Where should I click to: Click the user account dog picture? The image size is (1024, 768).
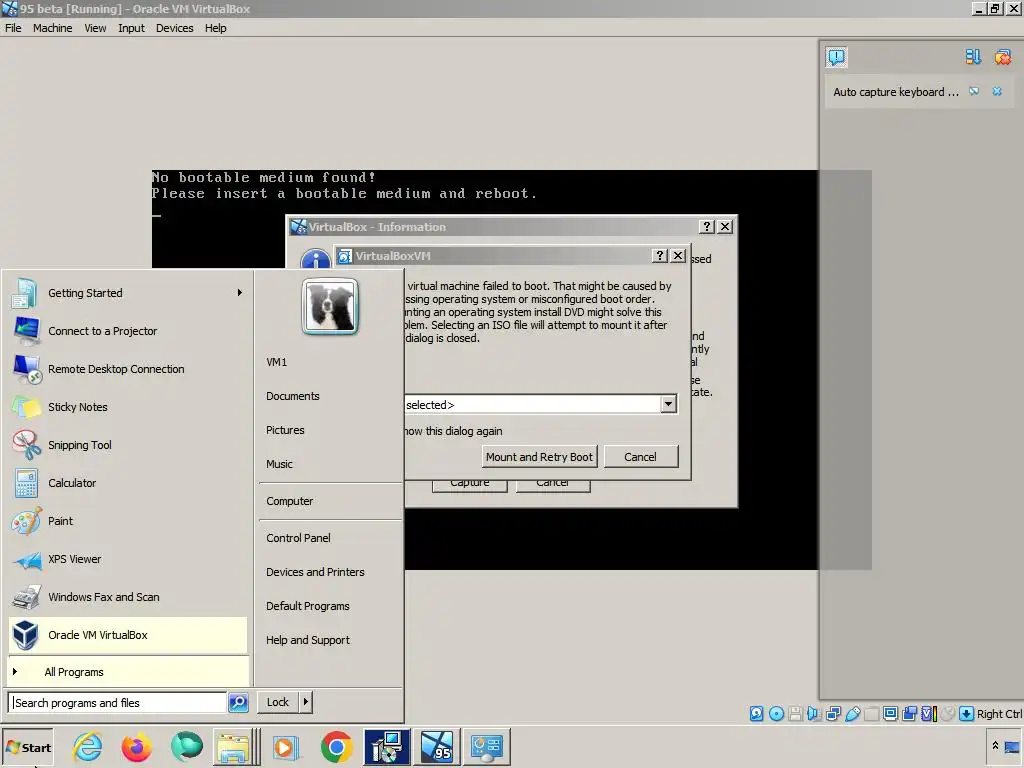pyautogui.click(x=330, y=306)
